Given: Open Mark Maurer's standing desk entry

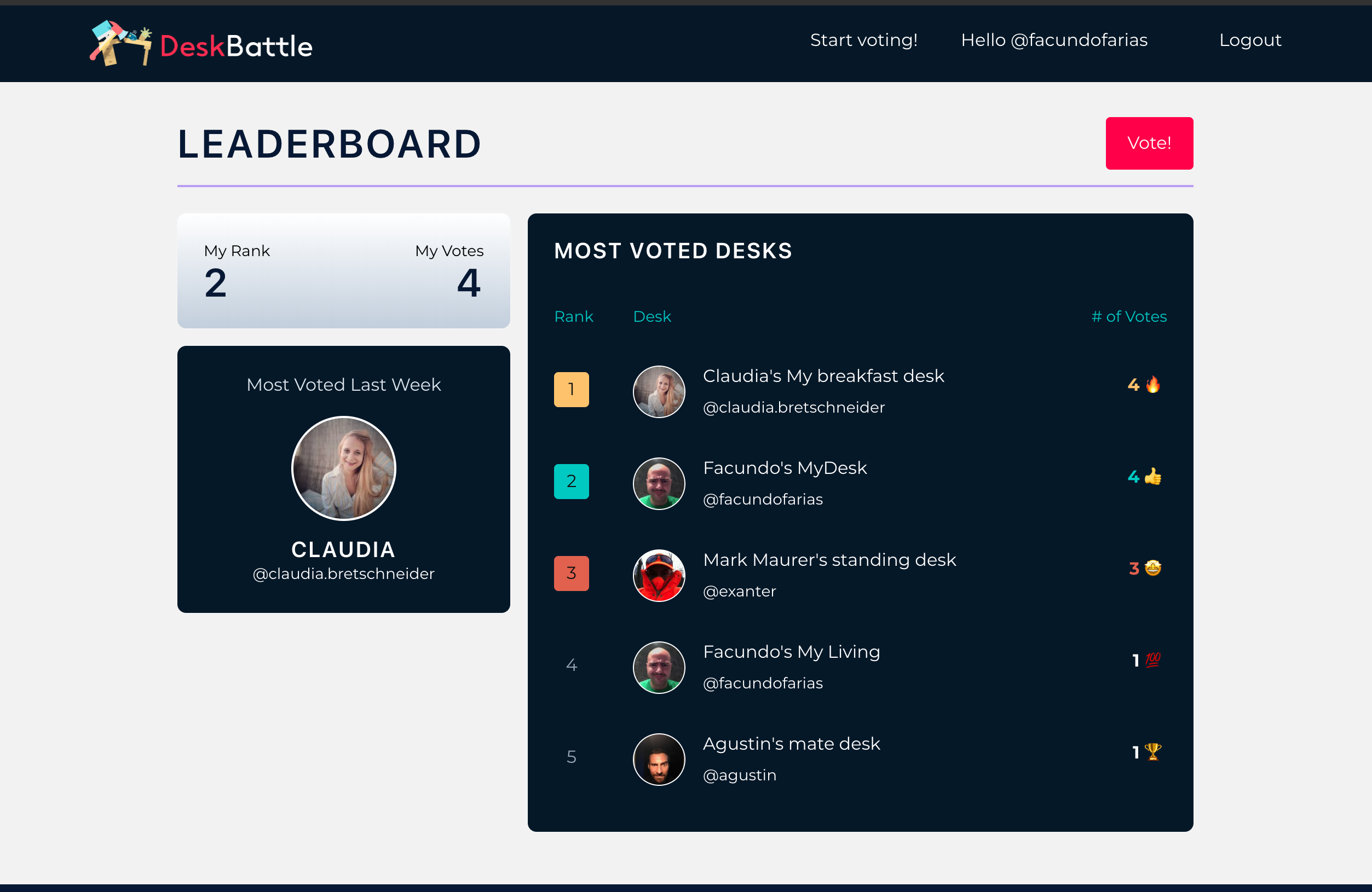Looking at the screenshot, I should tap(829, 559).
